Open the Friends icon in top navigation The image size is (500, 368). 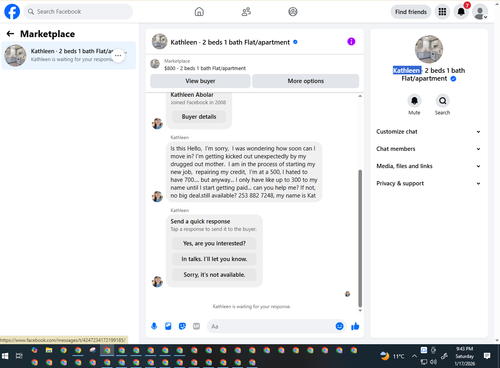(246, 12)
